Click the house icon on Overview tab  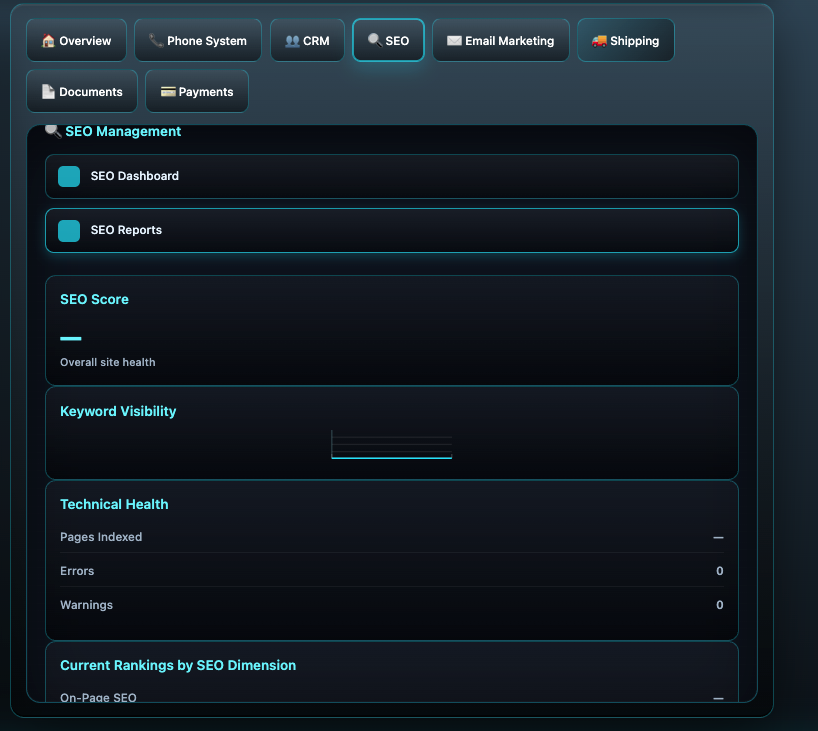click(48, 41)
